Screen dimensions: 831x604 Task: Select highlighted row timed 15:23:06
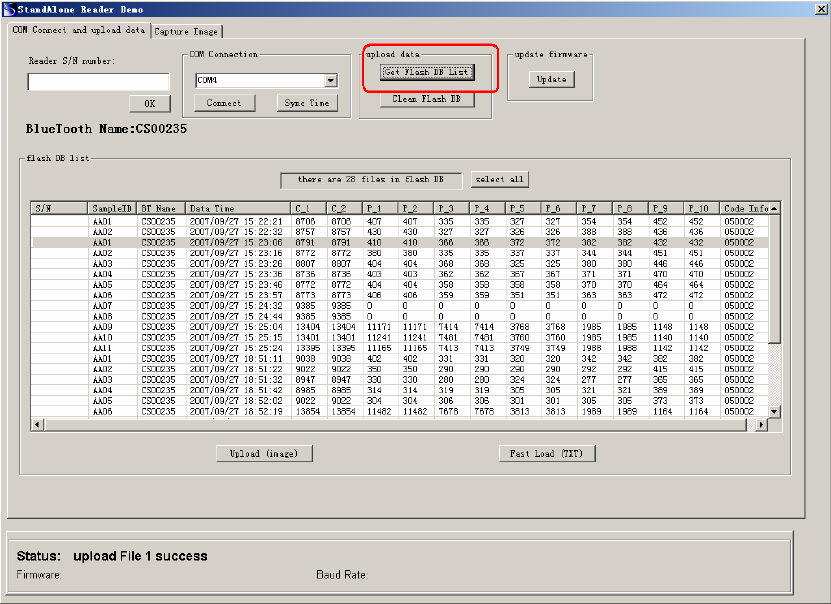tap(400, 243)
